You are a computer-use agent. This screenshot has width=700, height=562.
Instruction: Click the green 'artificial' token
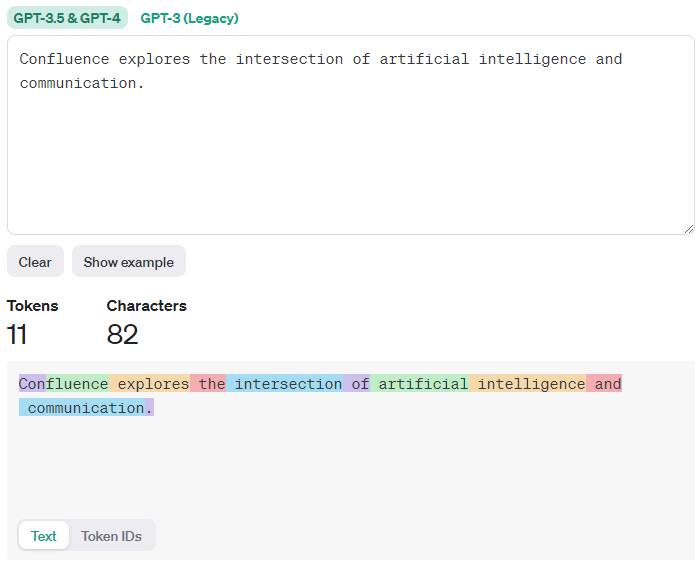tap(420, 383)
